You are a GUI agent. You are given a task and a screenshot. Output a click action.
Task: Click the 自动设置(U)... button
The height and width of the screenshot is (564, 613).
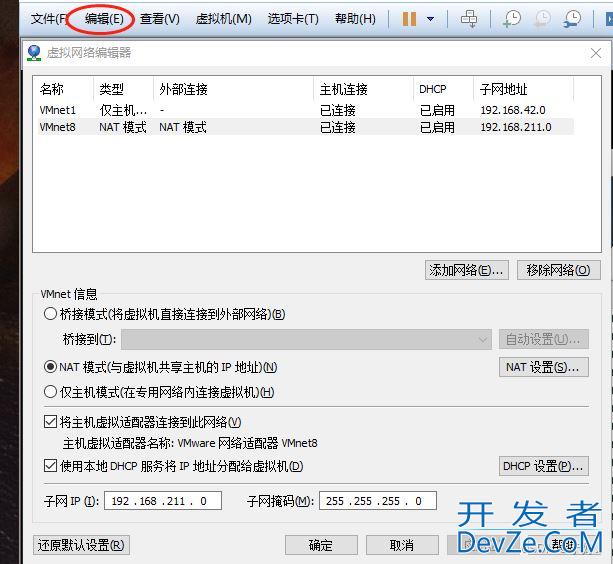click(x=544, y=339)
